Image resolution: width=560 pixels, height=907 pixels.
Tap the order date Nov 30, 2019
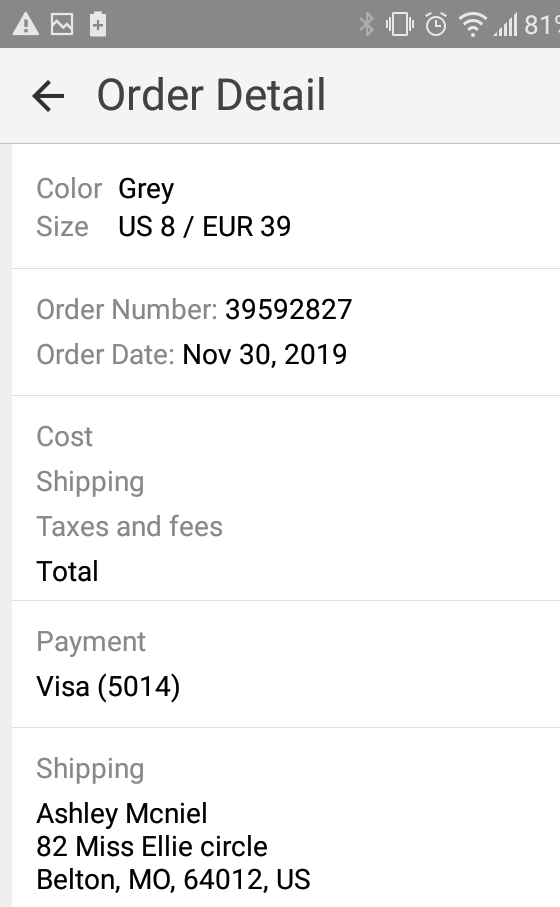(264, 355)
